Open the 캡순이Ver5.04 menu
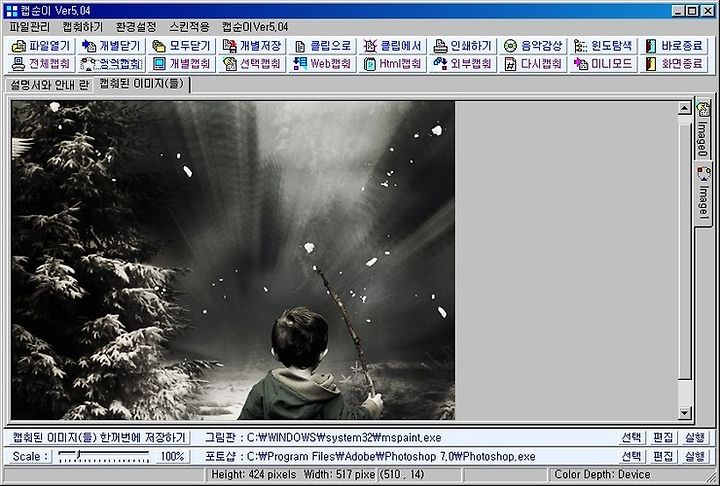The image size is (720, 486). pyautogui.click(x=255, y=27)
